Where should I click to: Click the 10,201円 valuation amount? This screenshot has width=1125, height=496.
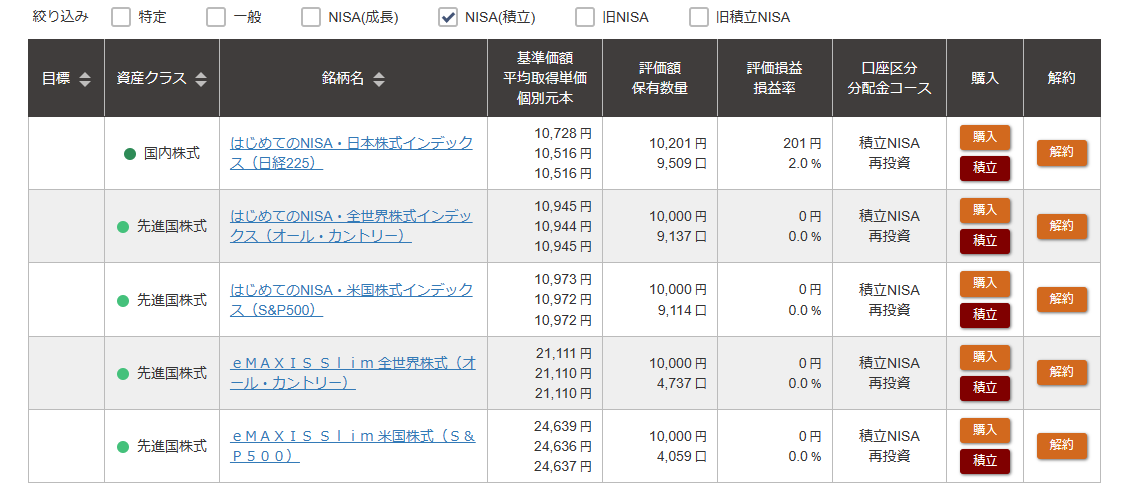(678, 144)
